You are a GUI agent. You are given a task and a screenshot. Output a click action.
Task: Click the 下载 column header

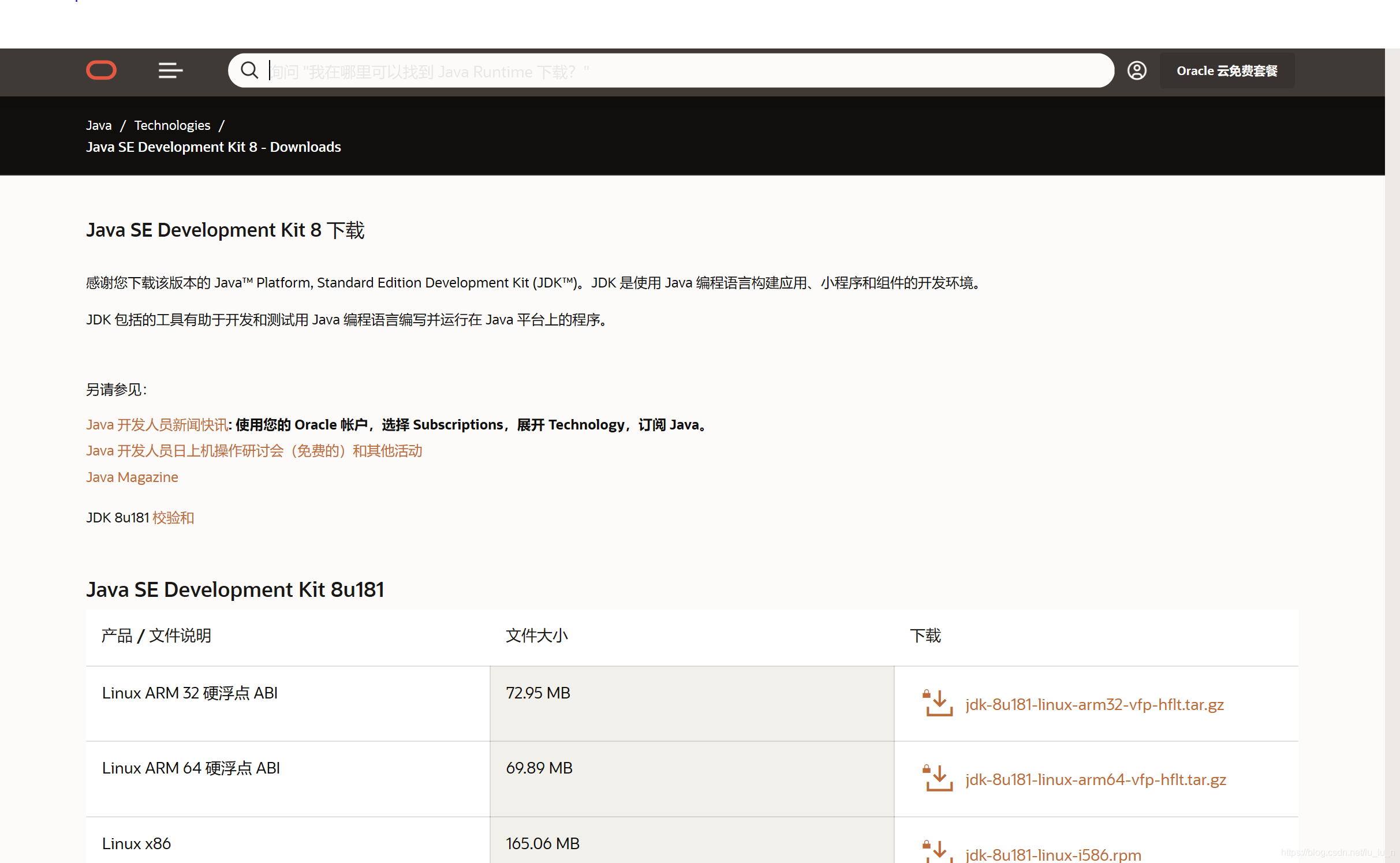coord(925,636)
